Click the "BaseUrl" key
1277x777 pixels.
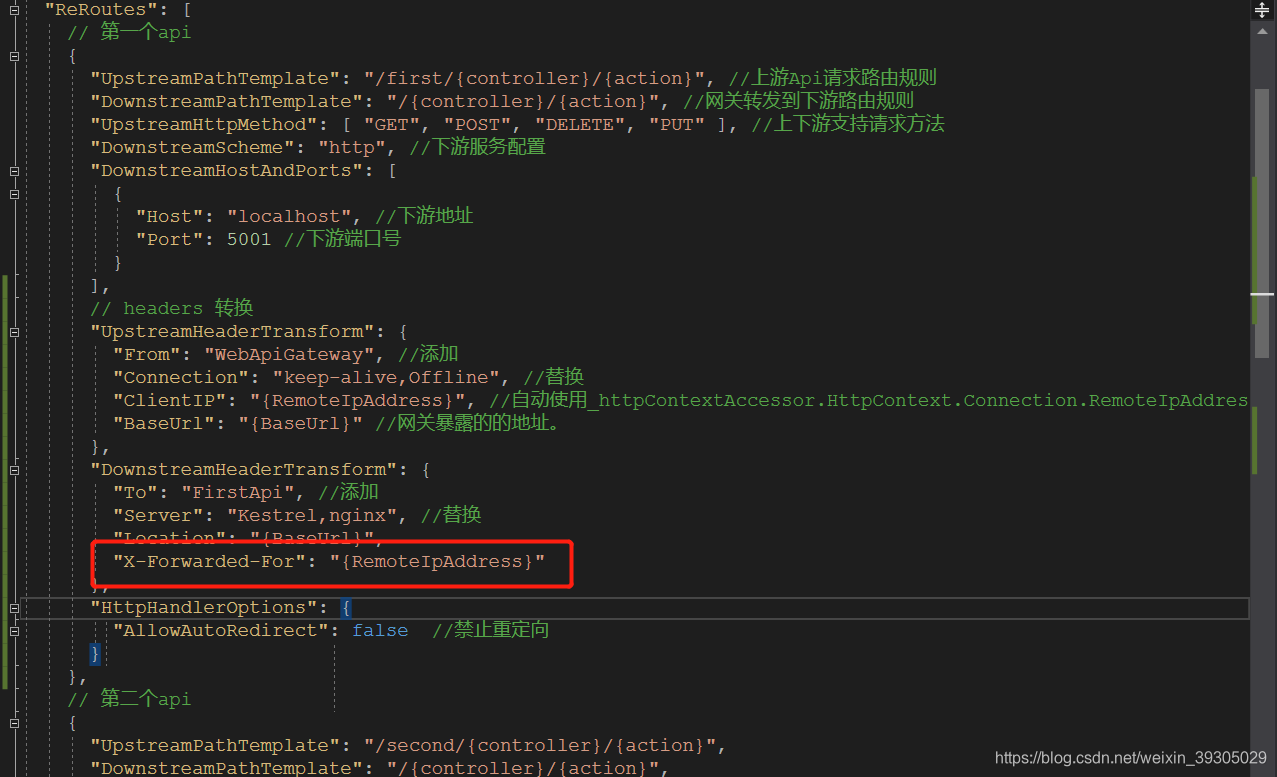pyautogui.click(x=164, y=423)
